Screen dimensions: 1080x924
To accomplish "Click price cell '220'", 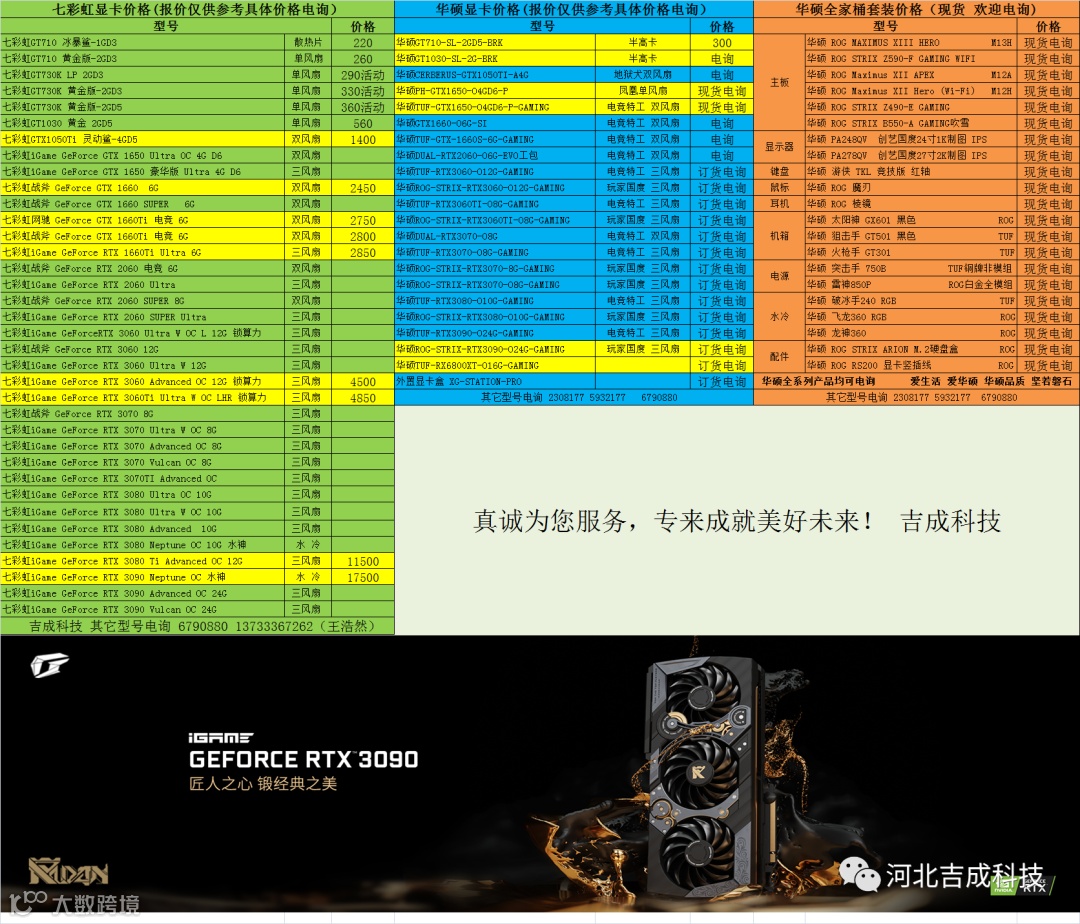I will [363, 42].
